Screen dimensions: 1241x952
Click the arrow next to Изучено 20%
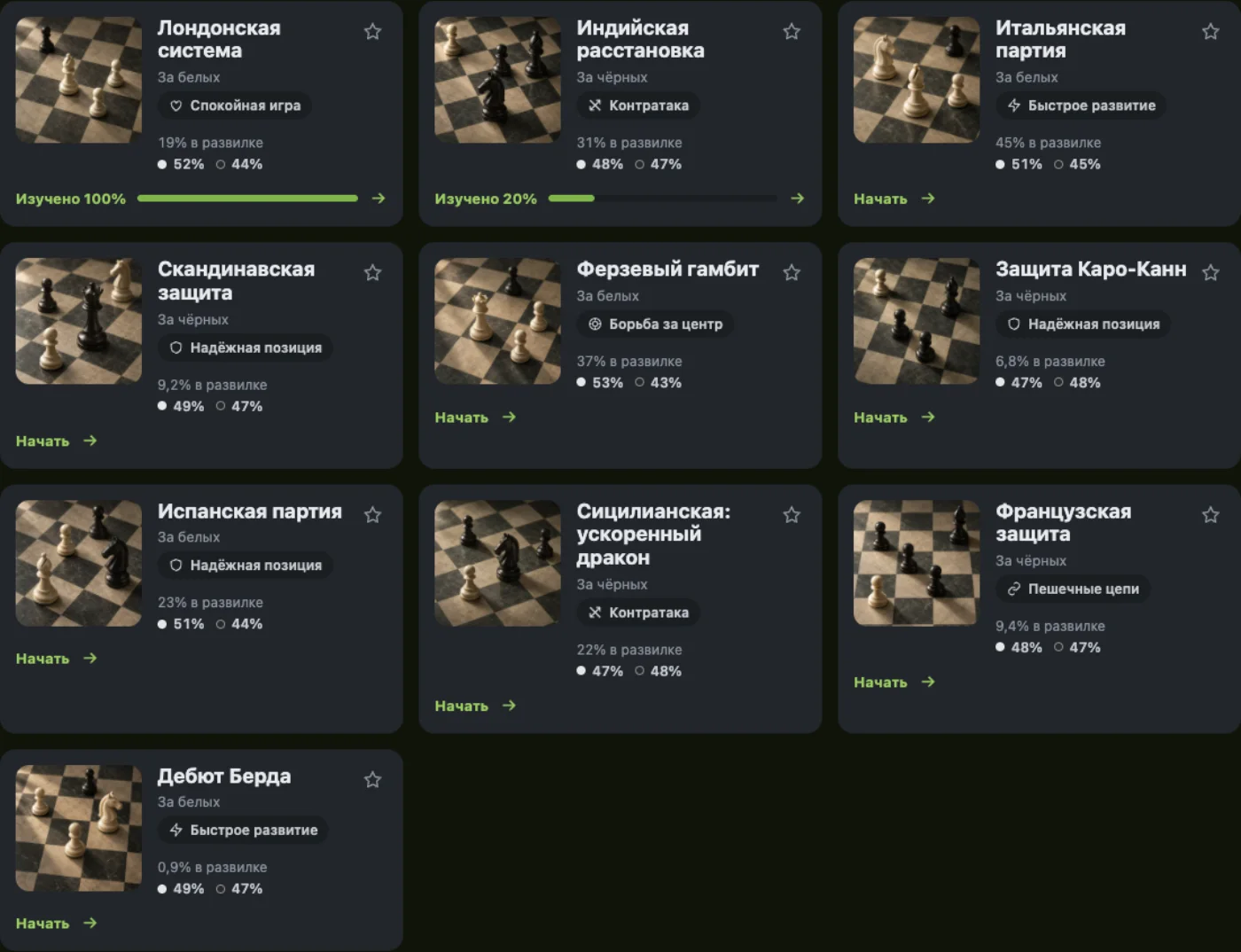coord(798,199)
